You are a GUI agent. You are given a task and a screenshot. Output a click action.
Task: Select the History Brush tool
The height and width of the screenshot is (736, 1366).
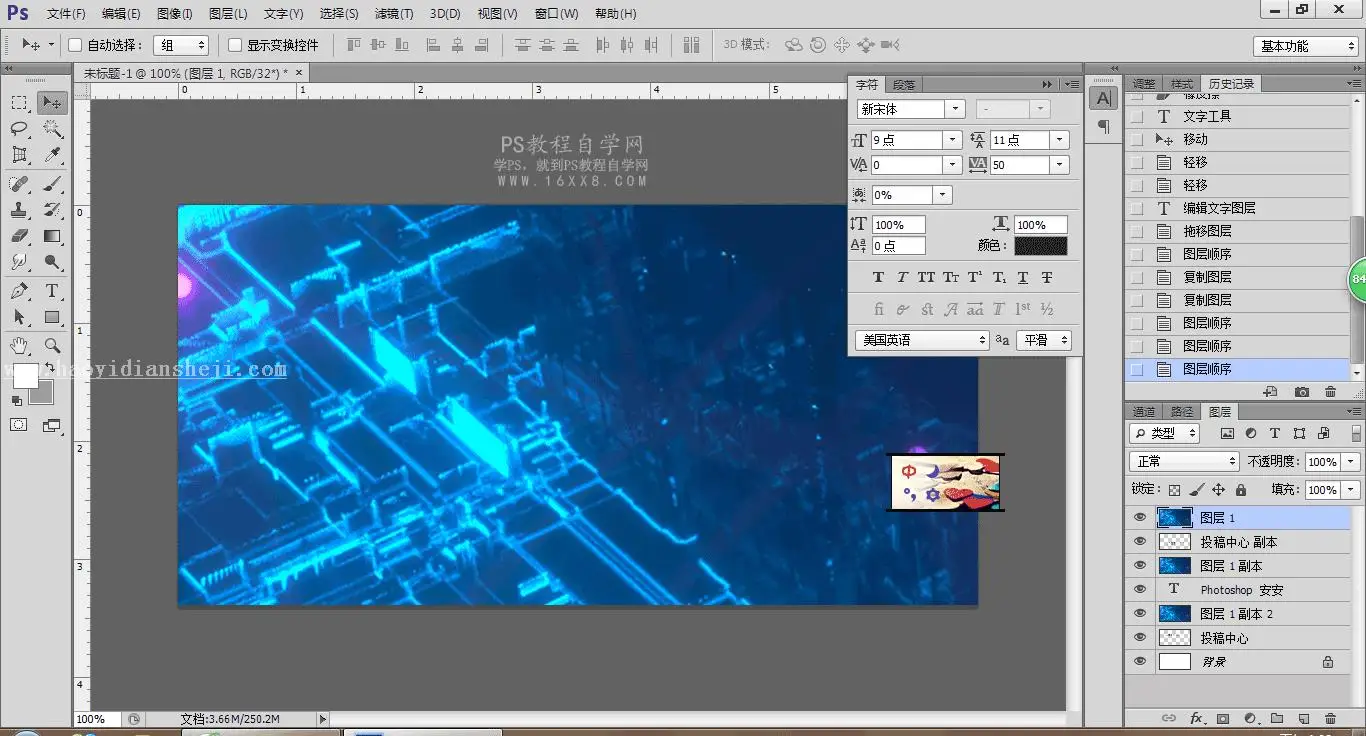tap(52, 210)
